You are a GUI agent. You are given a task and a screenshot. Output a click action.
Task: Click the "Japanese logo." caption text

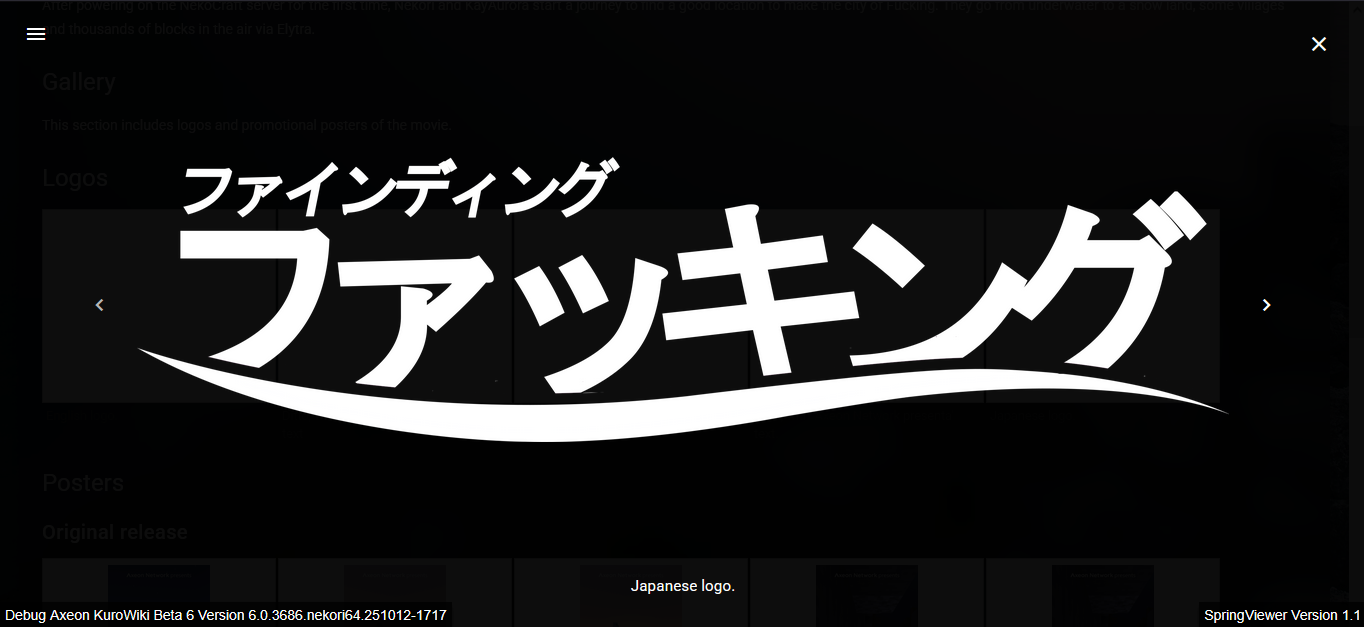(x=683, y=587)
